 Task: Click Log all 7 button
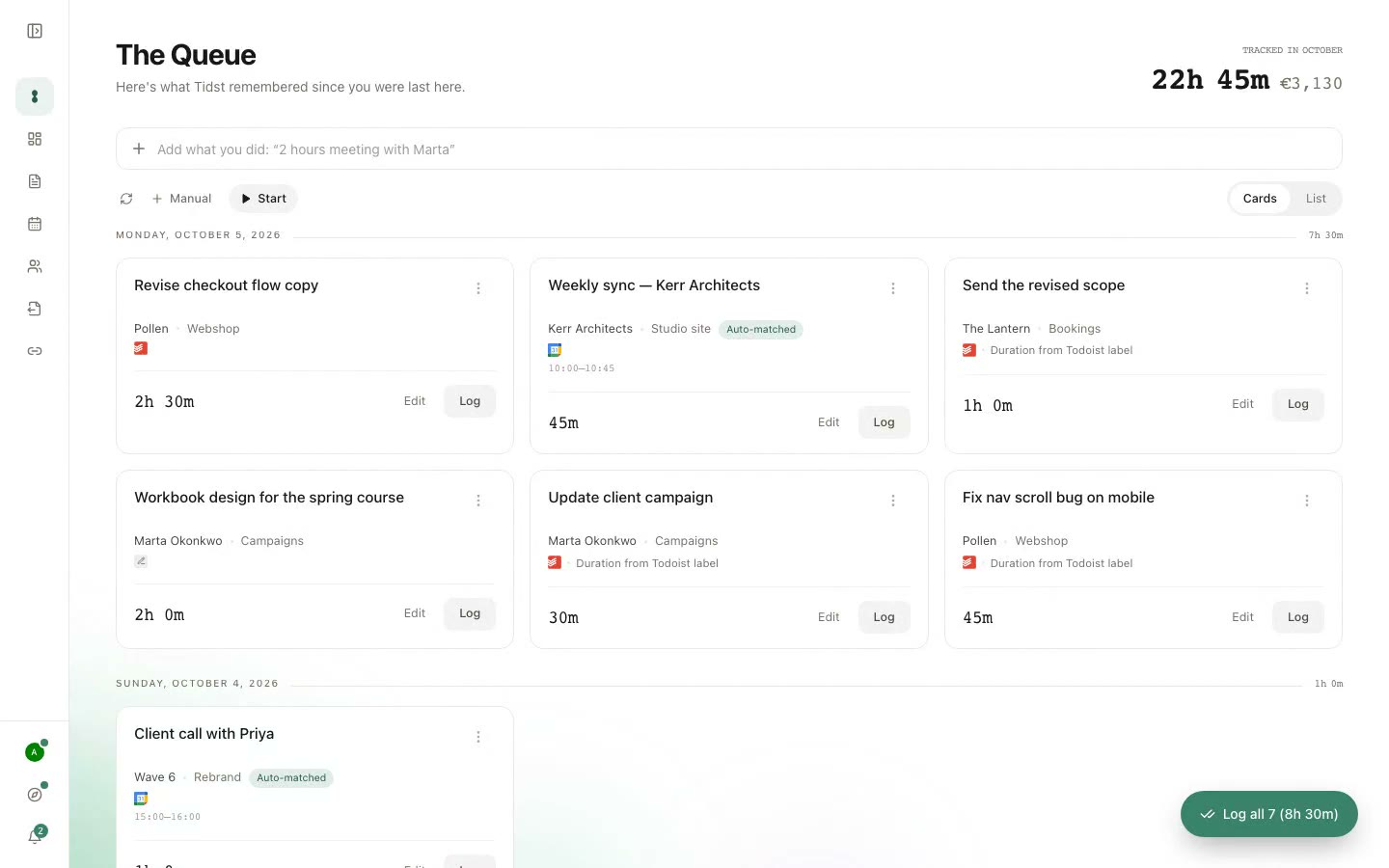(x=1269, y=814)
